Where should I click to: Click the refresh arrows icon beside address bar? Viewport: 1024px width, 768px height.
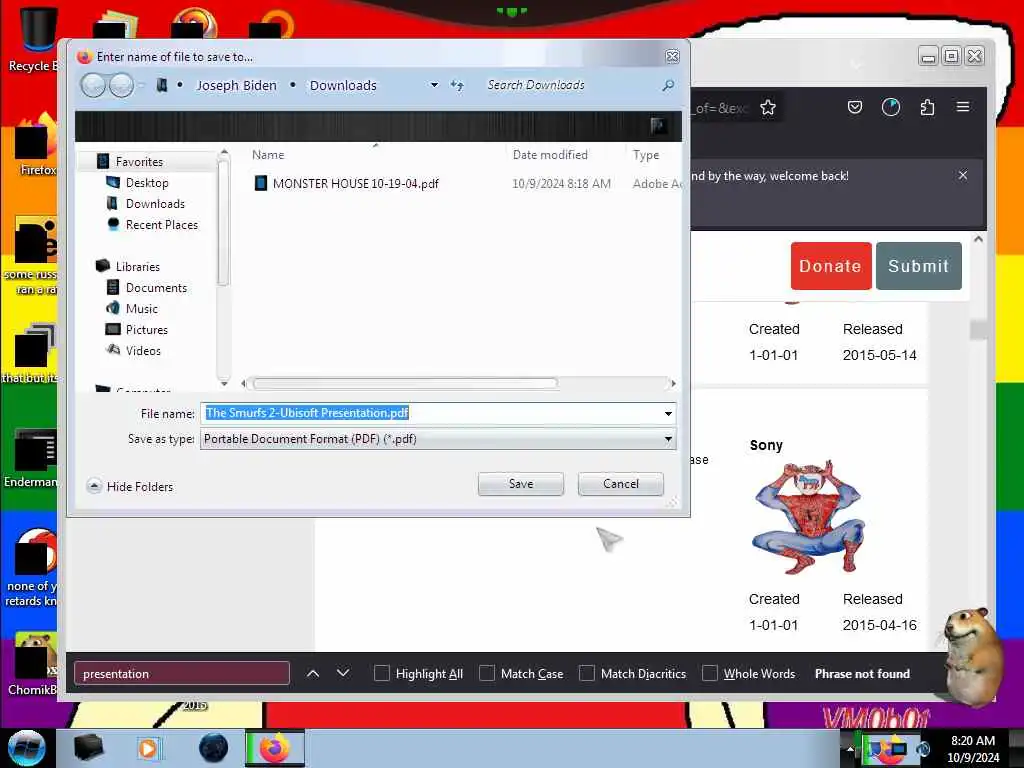point(456,85)
